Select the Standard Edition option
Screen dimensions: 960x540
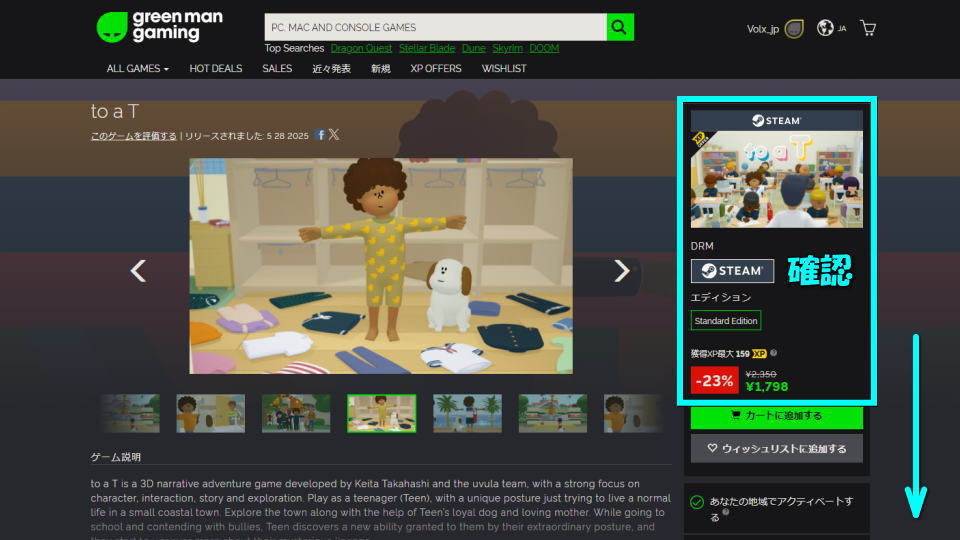[726, 321]
